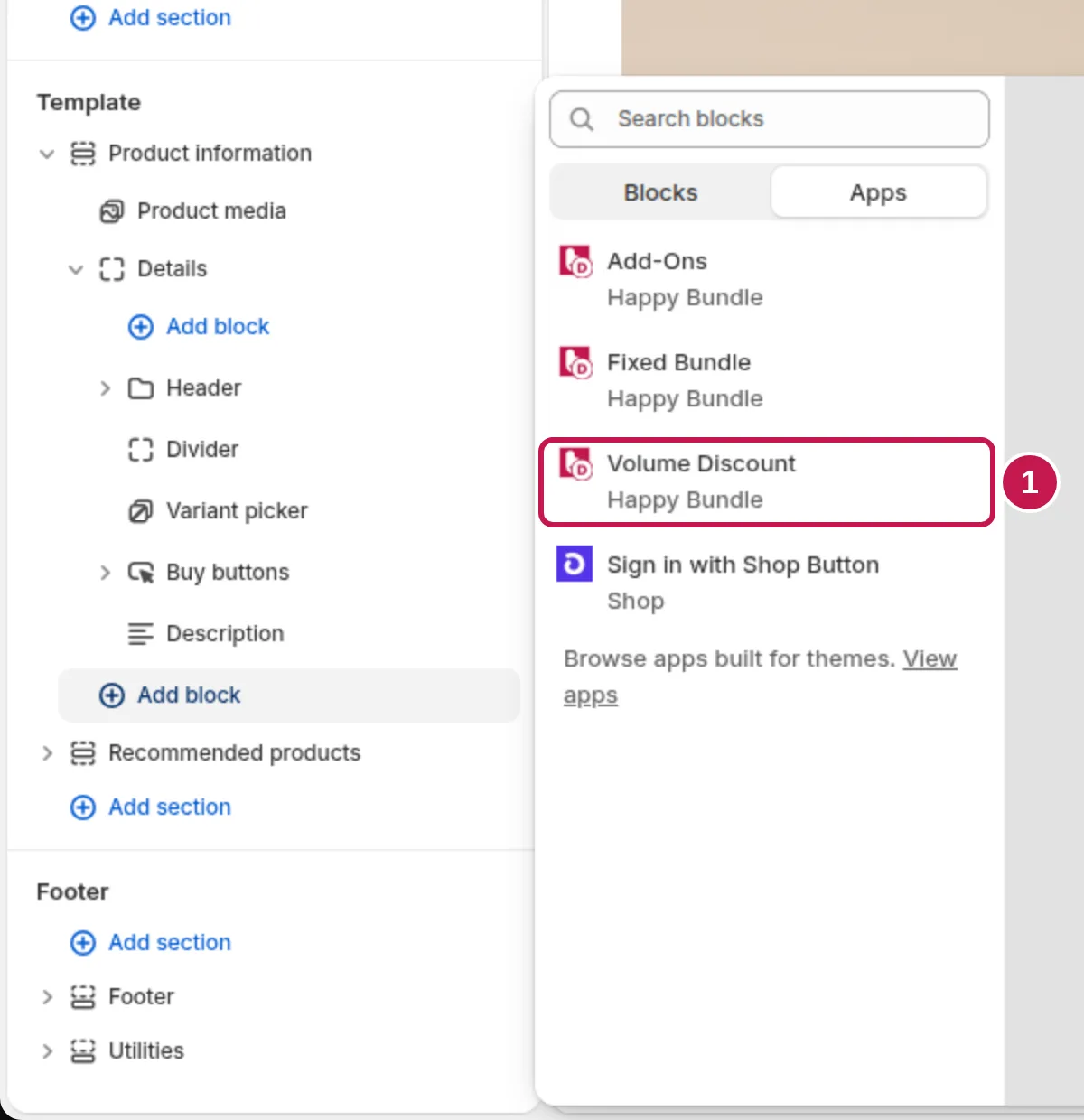
Task: Select Sign in with Shop Button block
Action: (770, 583)
